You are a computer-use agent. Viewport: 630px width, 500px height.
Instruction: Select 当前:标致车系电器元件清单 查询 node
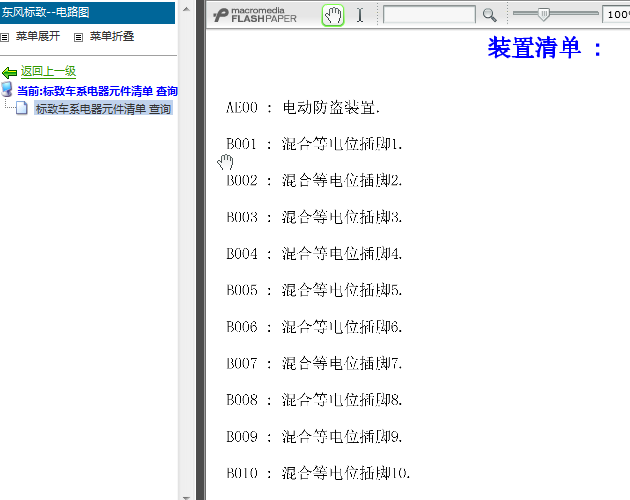[x=97, y=91]
